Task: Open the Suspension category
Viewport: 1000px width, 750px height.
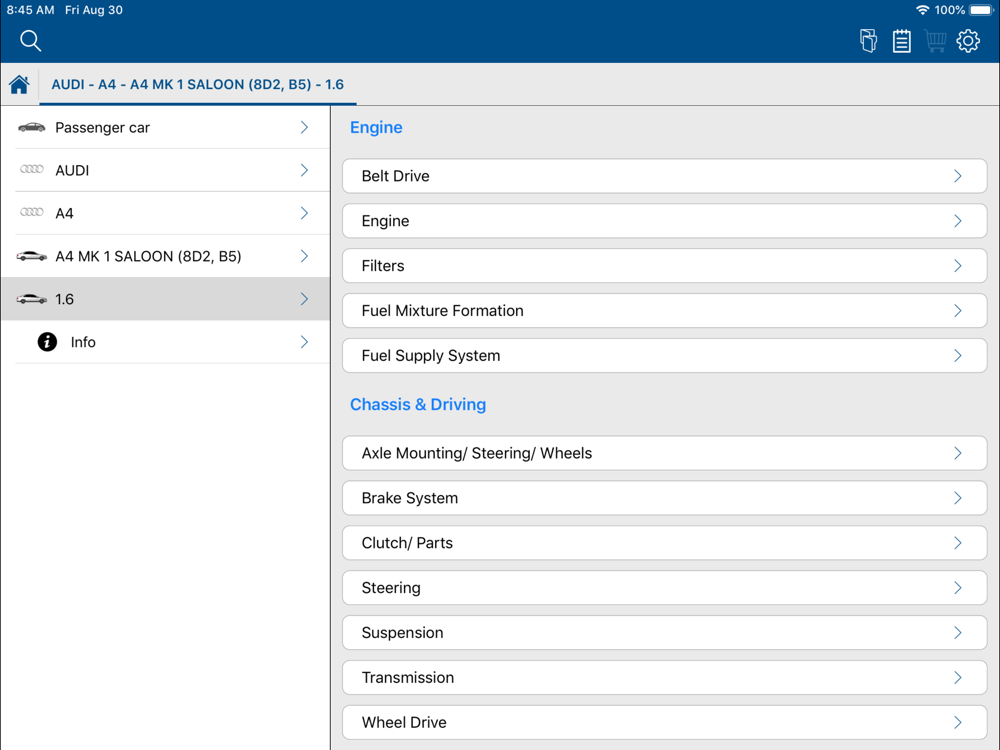Action: click(x=664, y=633)
